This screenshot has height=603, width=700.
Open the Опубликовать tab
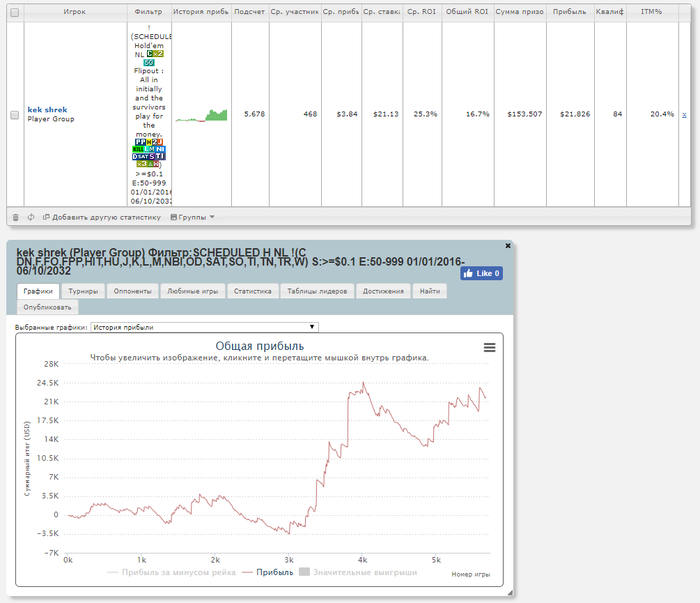tap(47, 307)
